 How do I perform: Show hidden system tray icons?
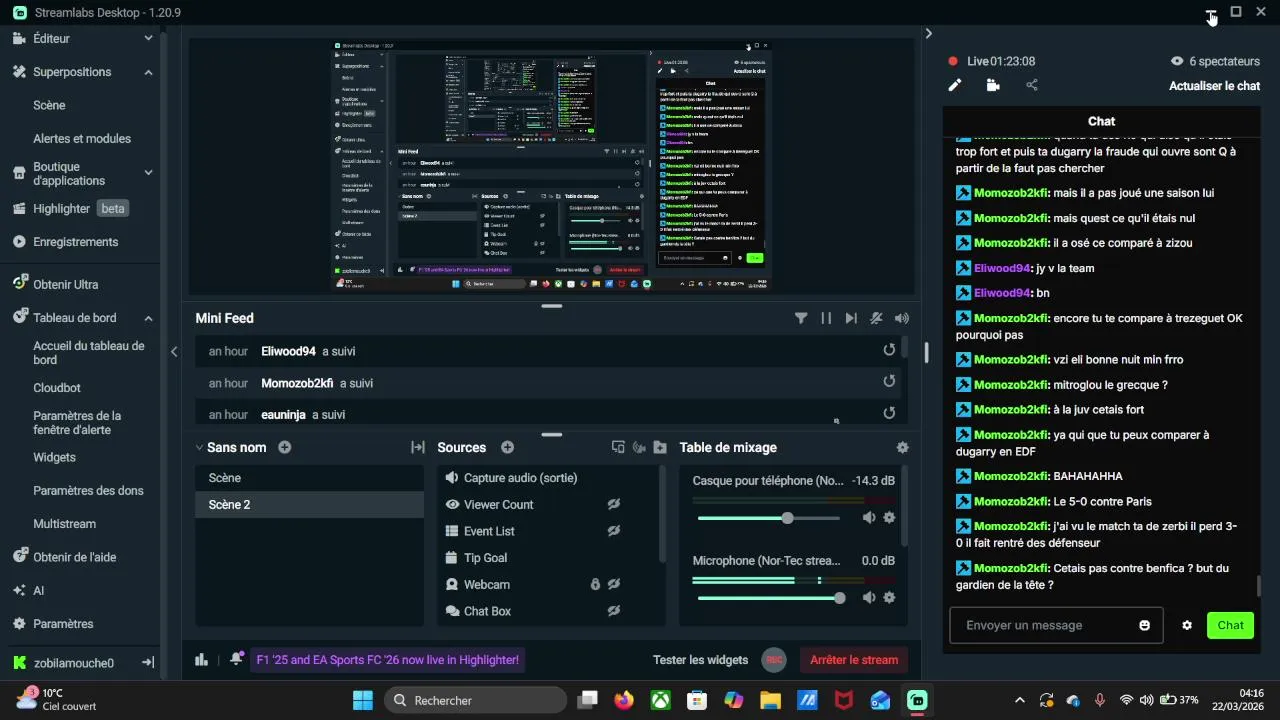tap(1020, 700)
